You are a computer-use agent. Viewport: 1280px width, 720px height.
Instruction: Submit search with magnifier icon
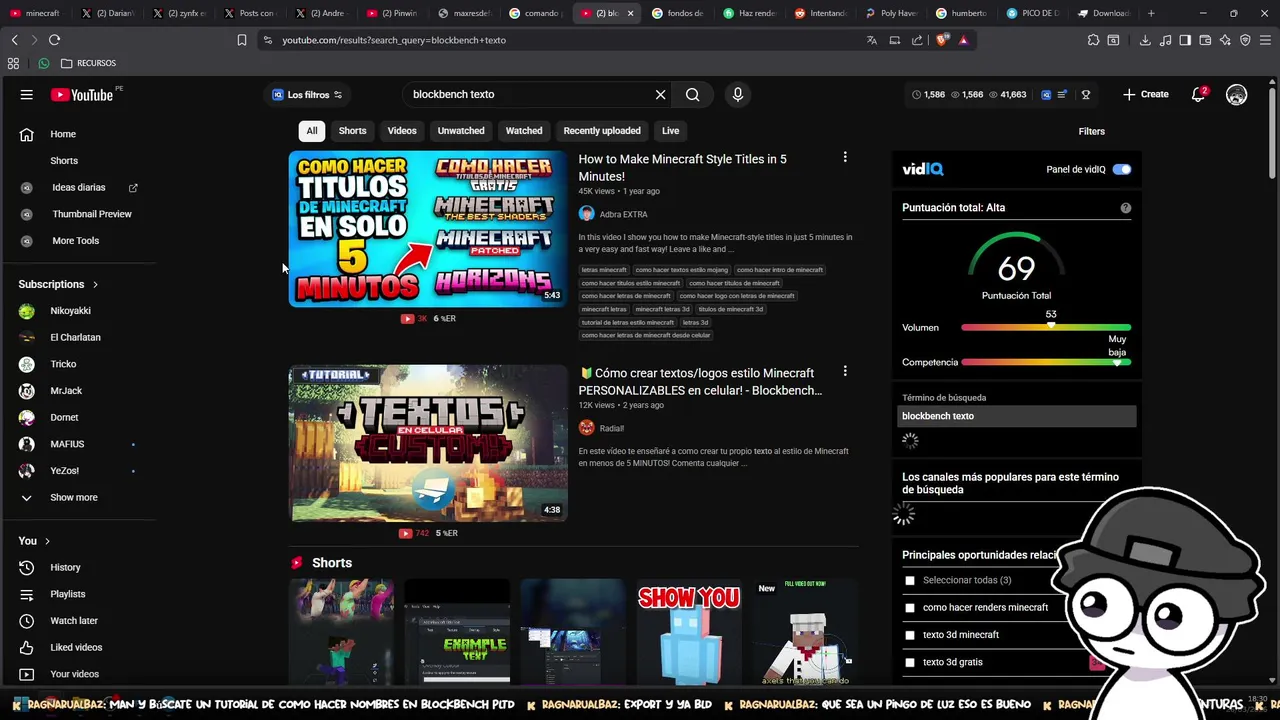692,95
